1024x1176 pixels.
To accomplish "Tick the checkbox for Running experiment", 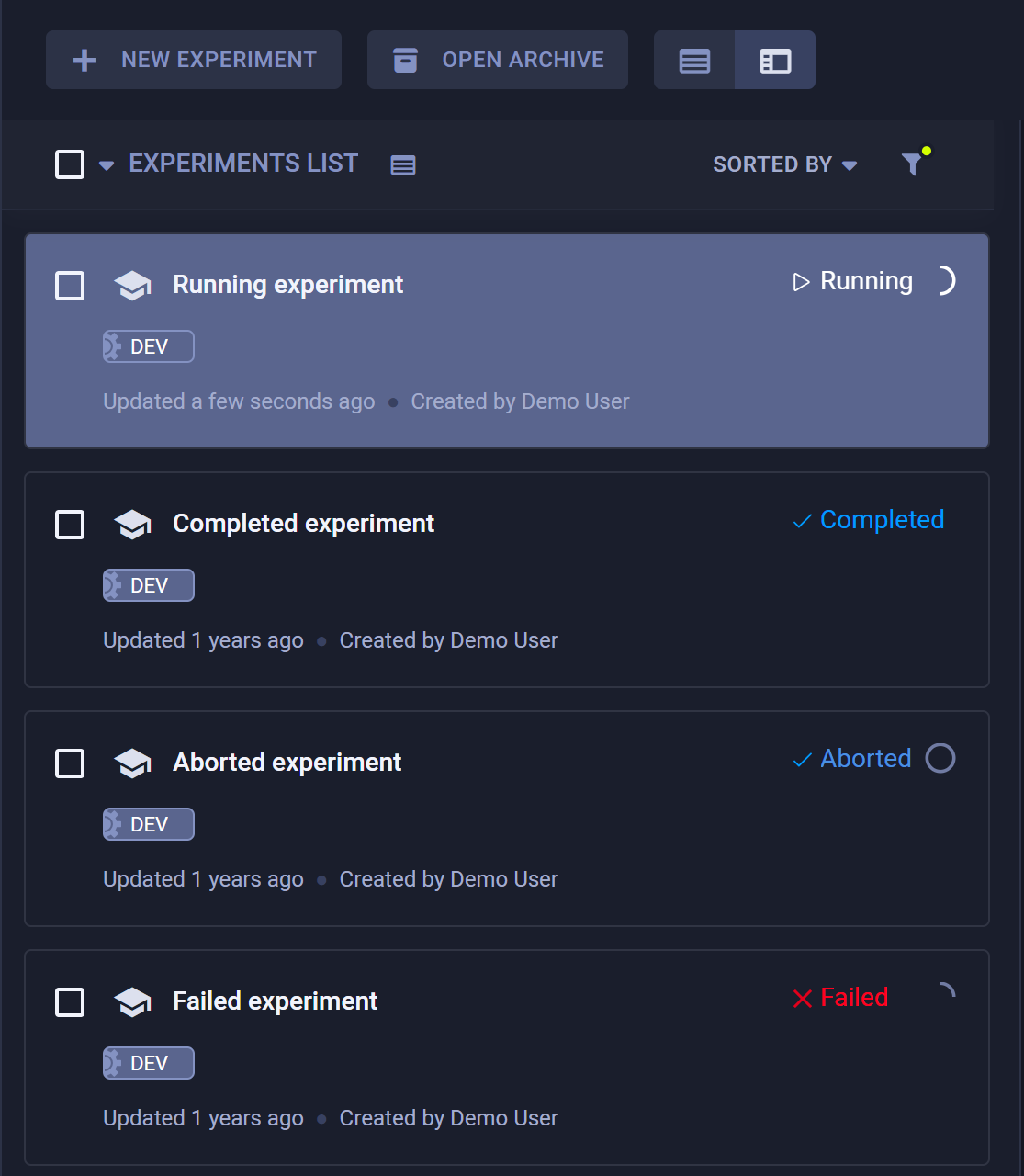I will click(69, 285).
